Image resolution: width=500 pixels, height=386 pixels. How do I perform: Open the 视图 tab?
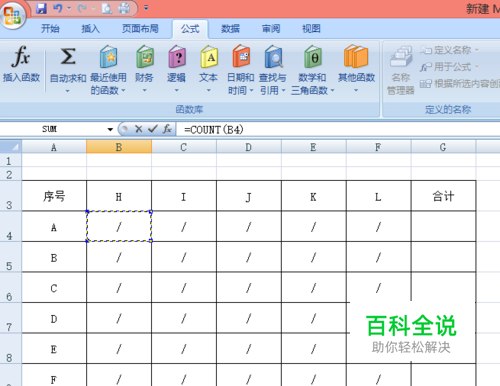(x=311, y=29)
